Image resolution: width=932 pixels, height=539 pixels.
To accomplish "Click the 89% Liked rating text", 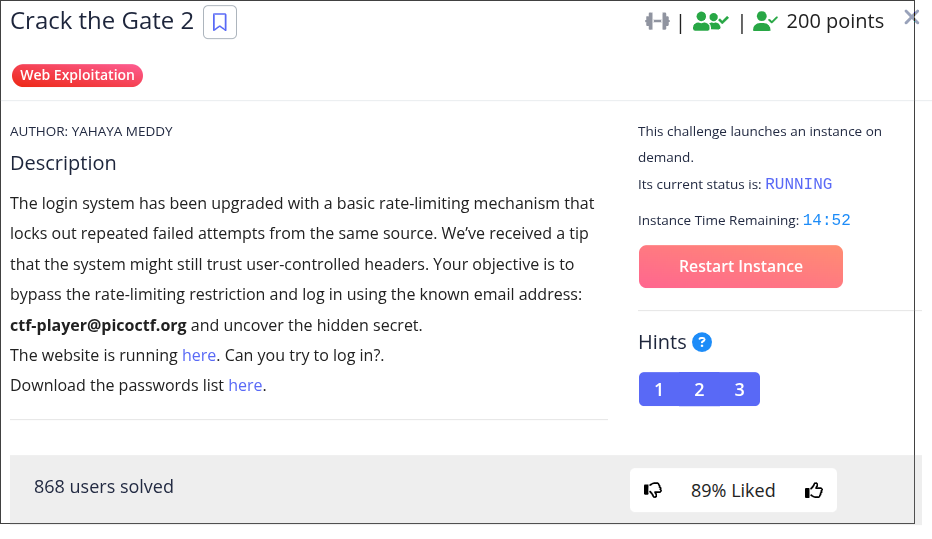I will coord(733,490).
